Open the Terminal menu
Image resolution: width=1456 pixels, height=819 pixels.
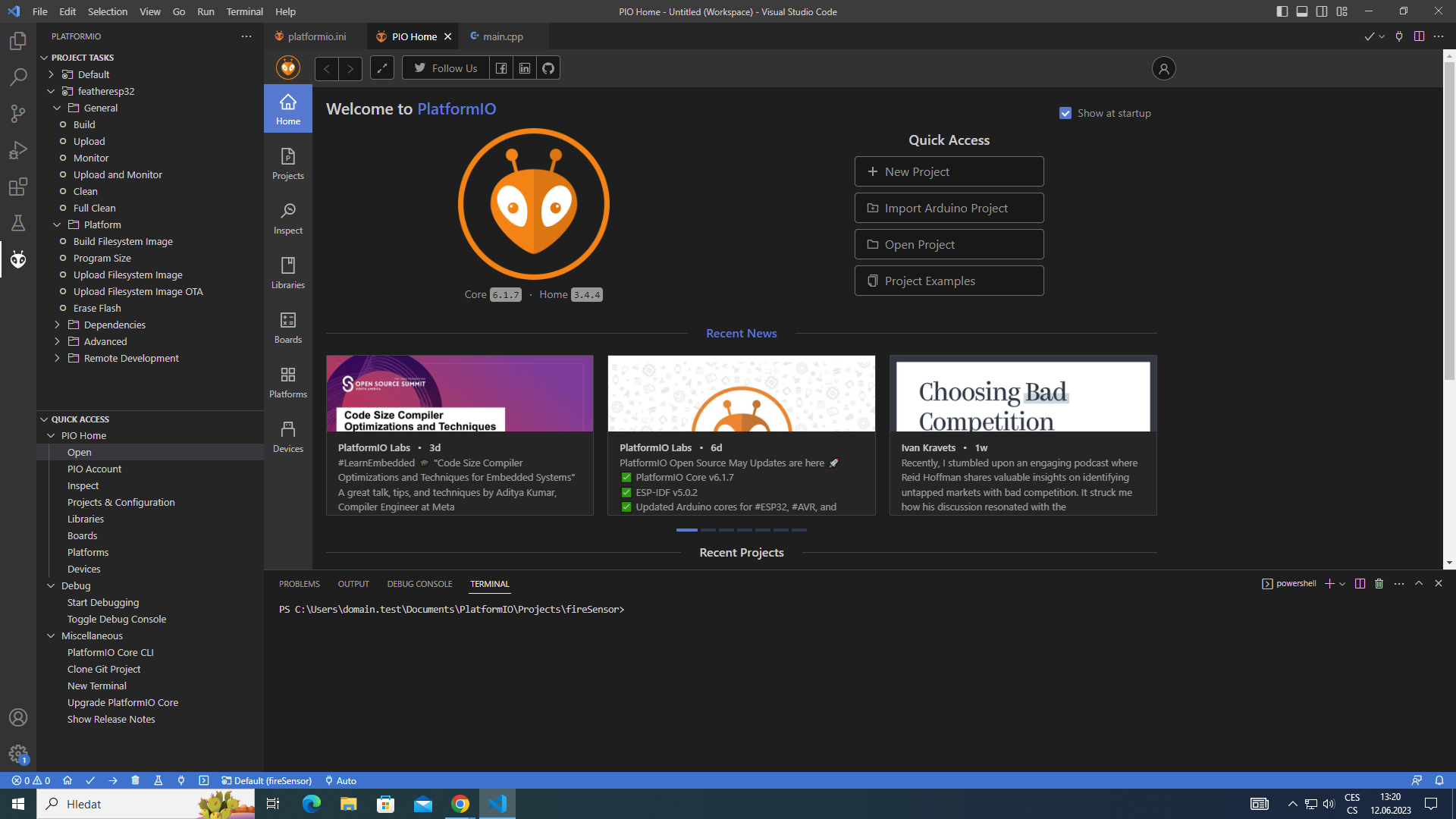(244, 11)
